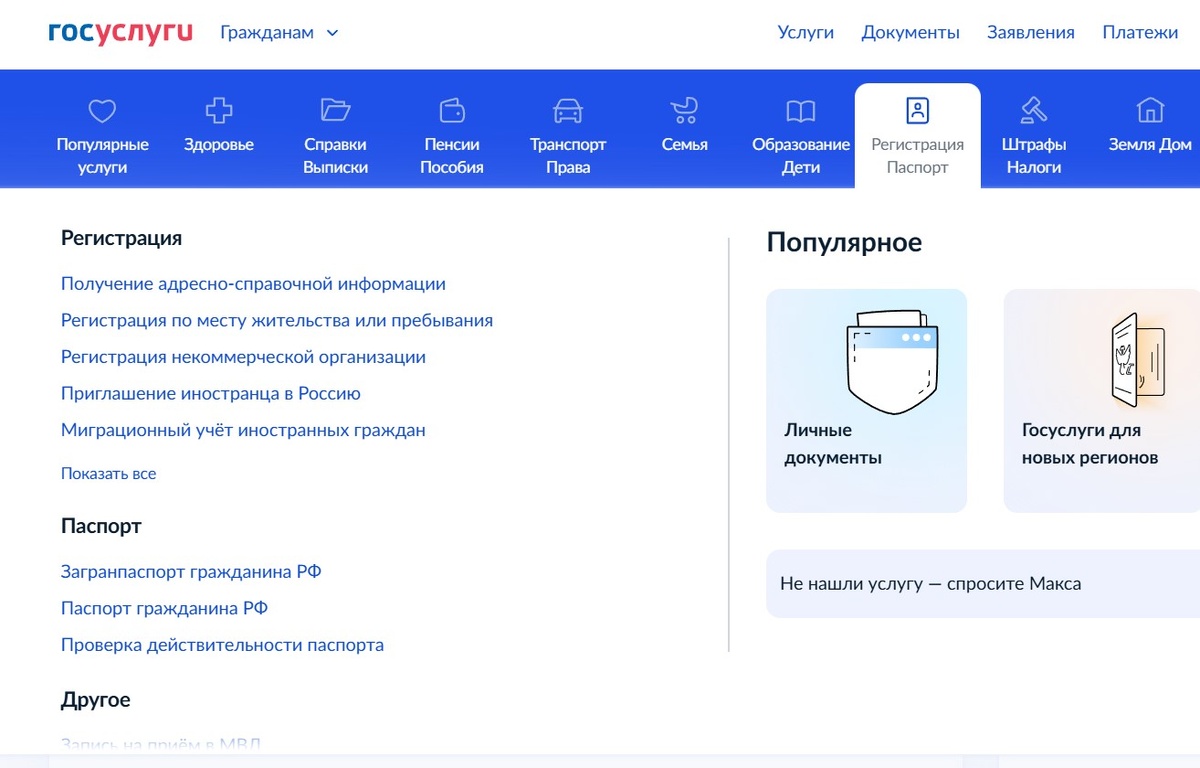Open the Здоровье category icon

click(218, 111)
